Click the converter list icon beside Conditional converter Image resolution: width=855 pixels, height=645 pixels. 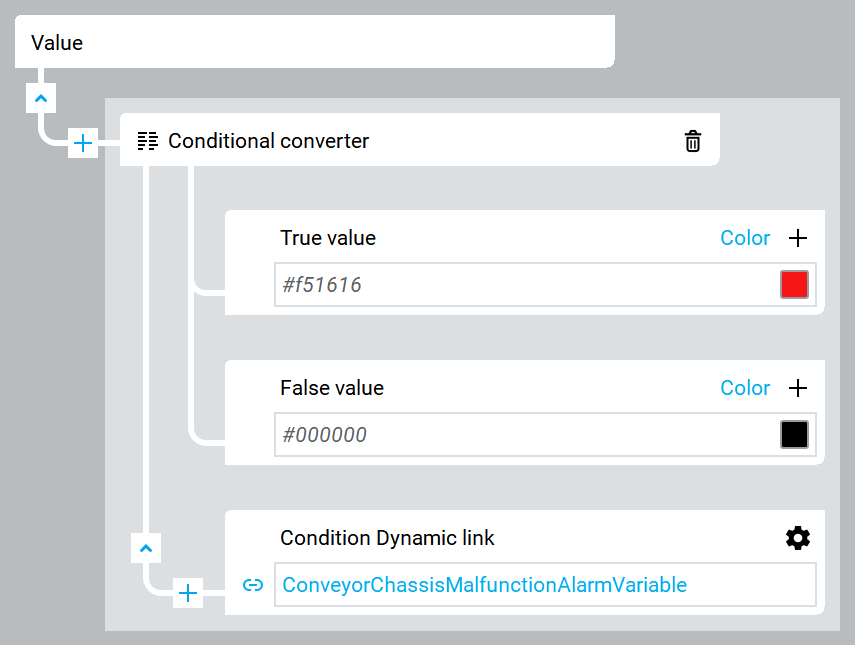click(148, 141)
